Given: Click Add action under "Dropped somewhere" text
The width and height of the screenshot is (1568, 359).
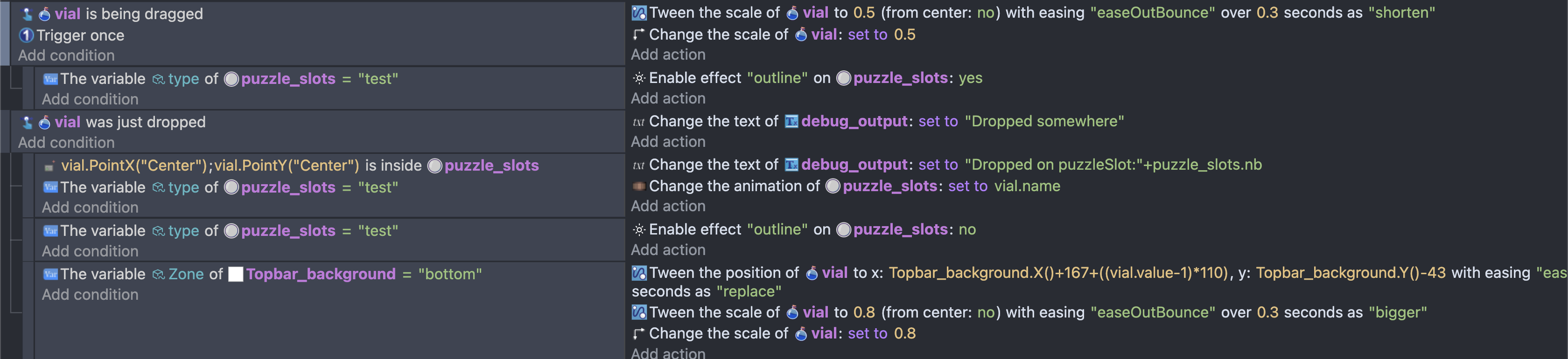Looking at the screenshot, I should (668, 142).
